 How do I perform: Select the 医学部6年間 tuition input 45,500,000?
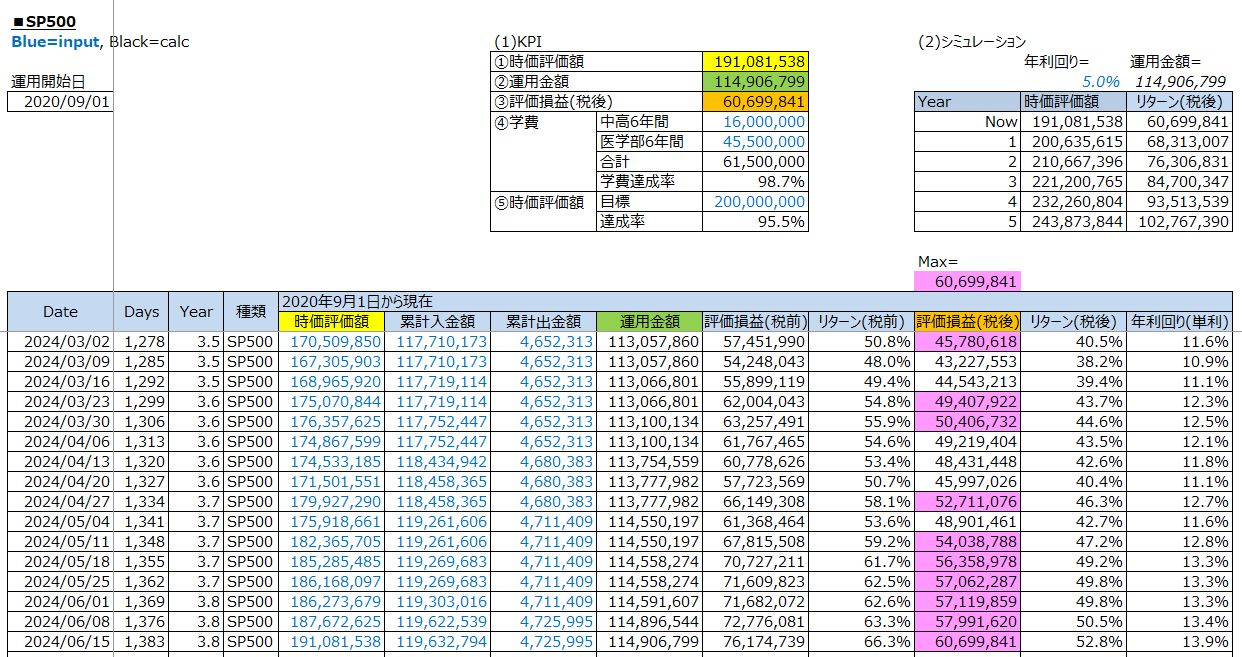click(754, 141)
